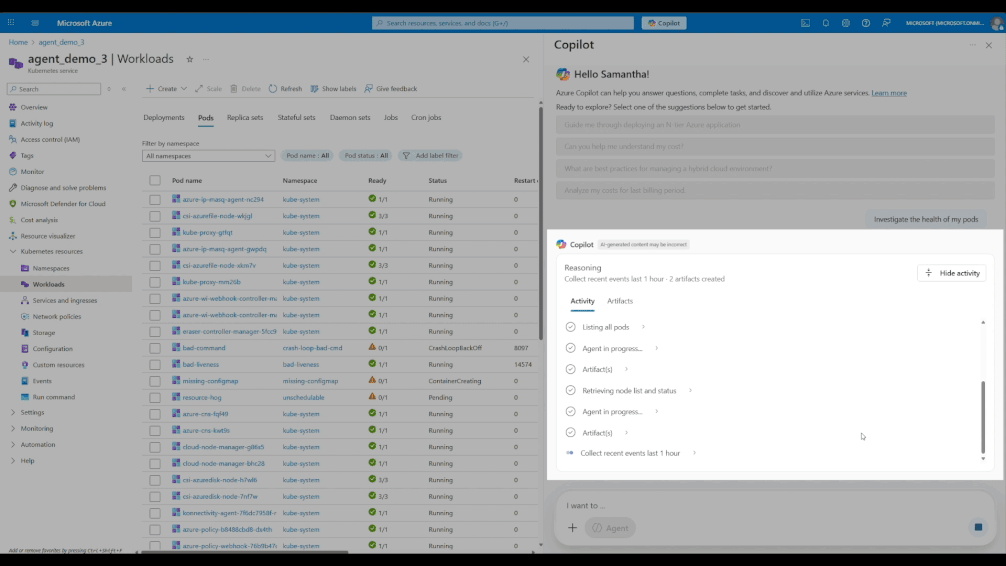Collapse the sidebar with double chevron
The height and width of the screenshot is (566, 1006).
124,89
